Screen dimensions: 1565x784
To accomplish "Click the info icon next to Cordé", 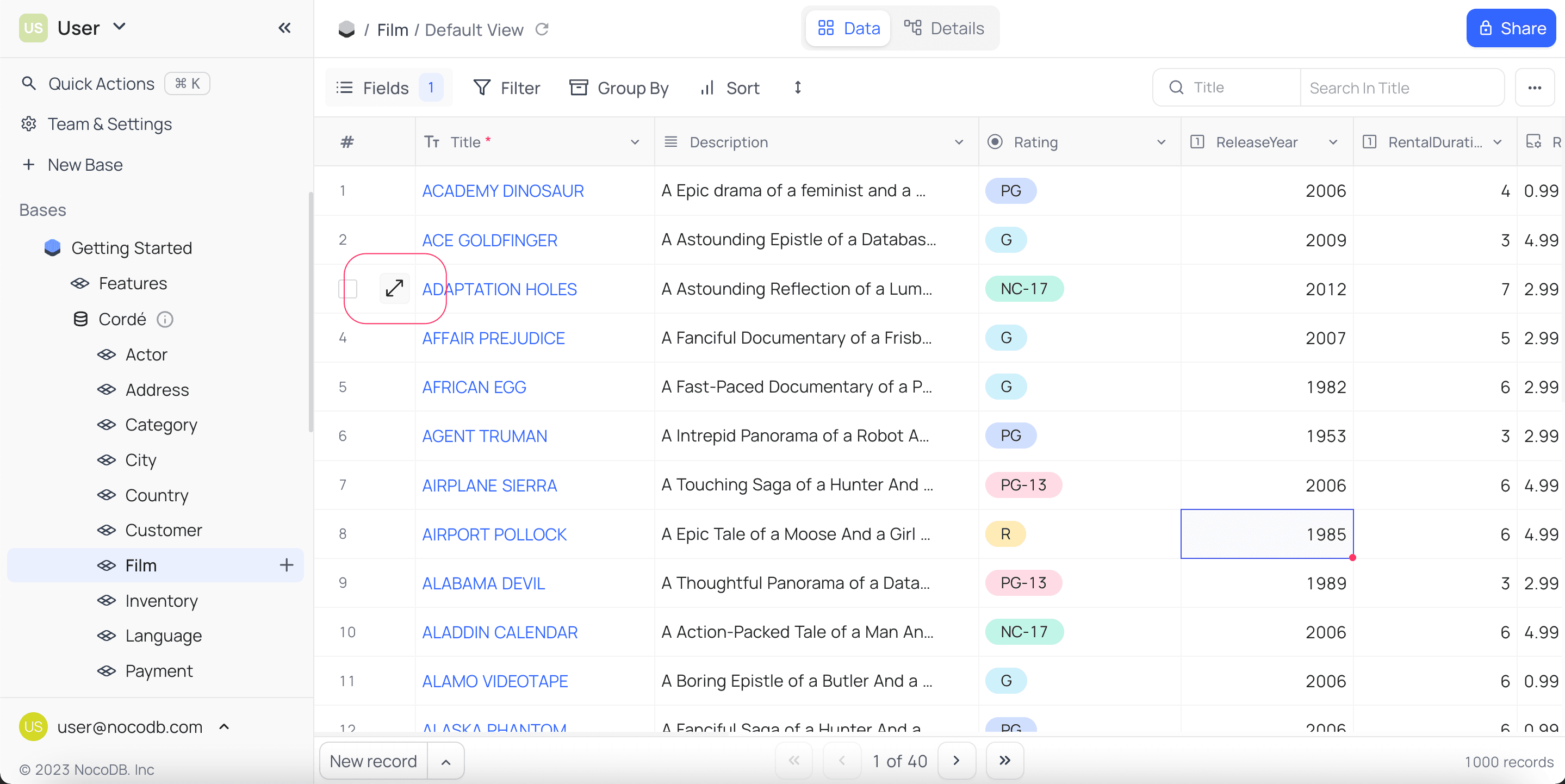I will coord(165,320).
